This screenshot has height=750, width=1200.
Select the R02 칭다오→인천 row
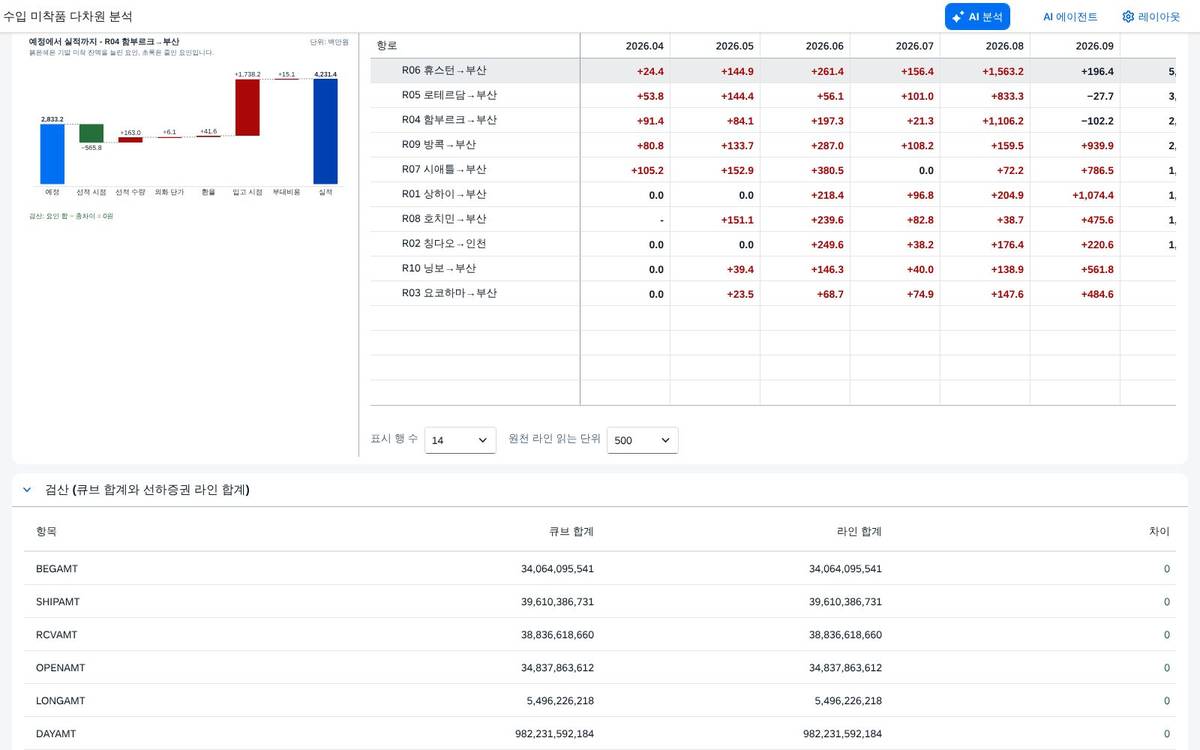[x=773, y=244]
